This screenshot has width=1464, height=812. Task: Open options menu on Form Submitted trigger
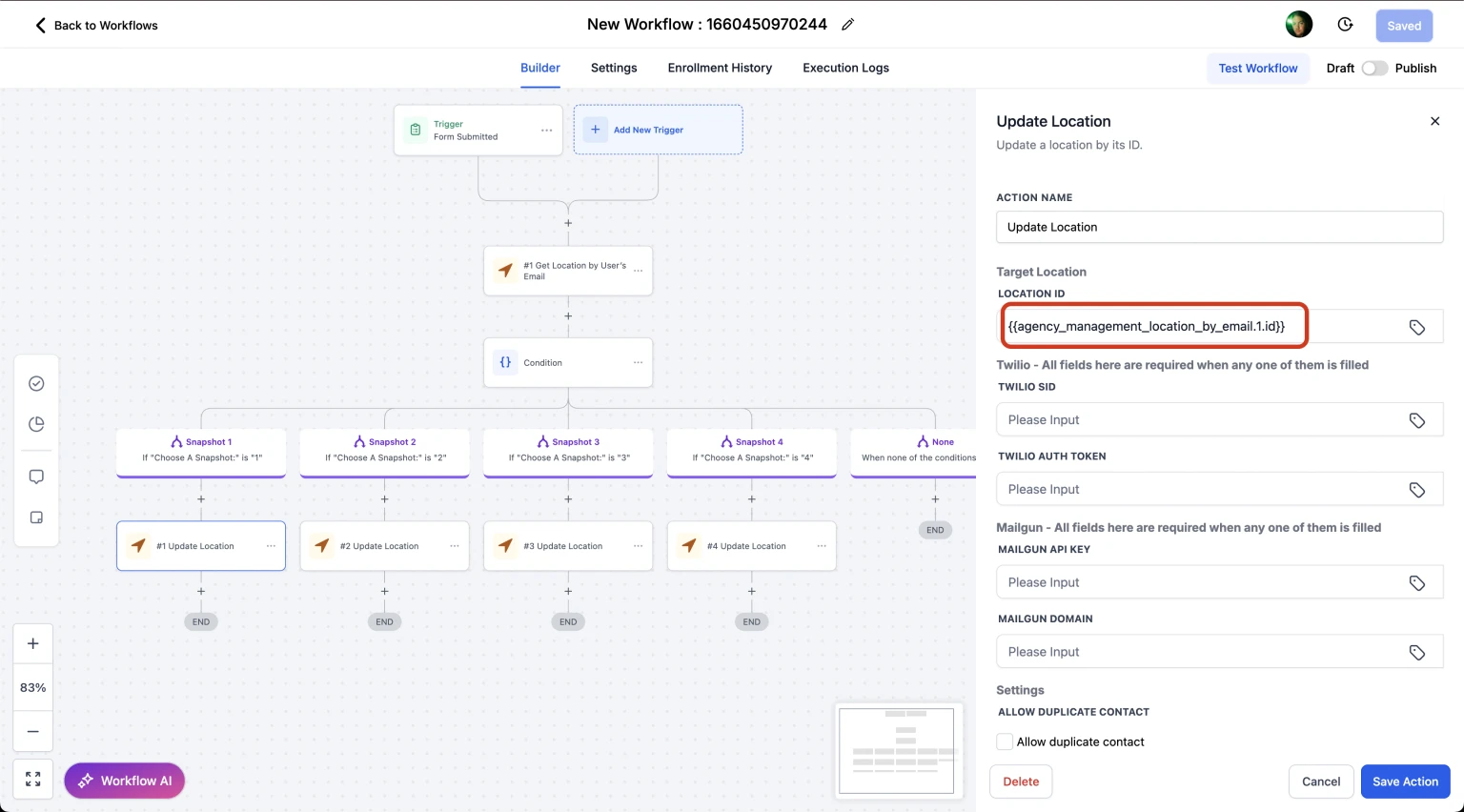click(x=546, y=131)
